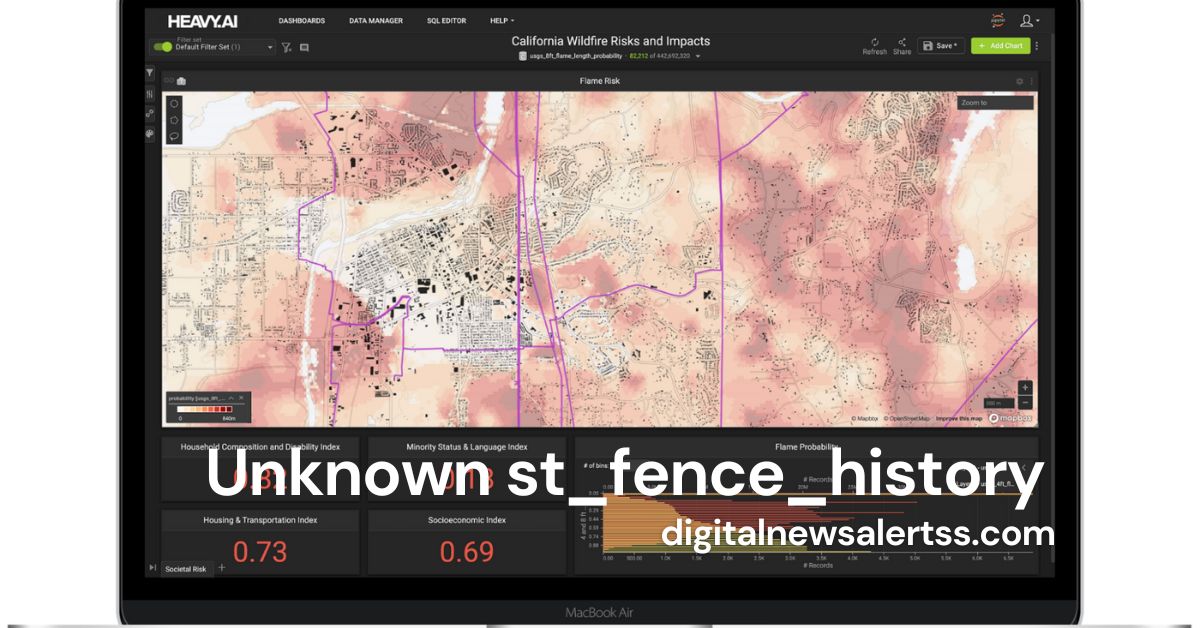
Task: Open the Flame Risk chart kebab menu
Action: [x=1032, y=81]
